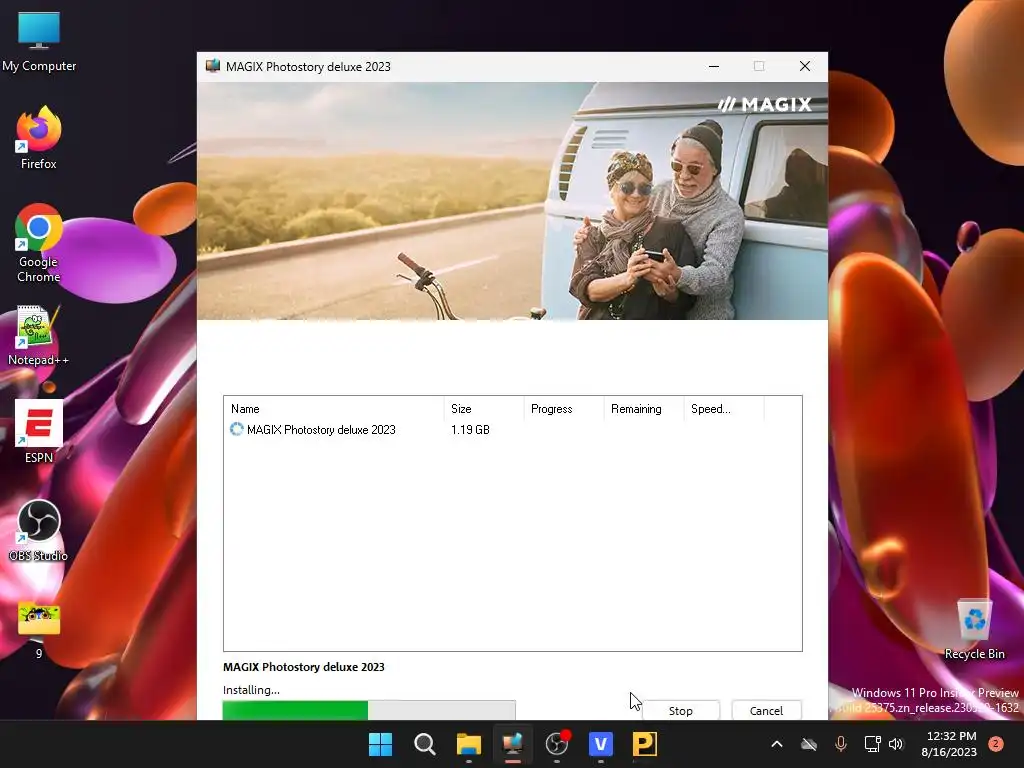Image resolution: width=1024 pixels, height=768 pixels.
Task: Click the 1.19 GB size value
Action: pyautogui.click(x=470, y=430)
